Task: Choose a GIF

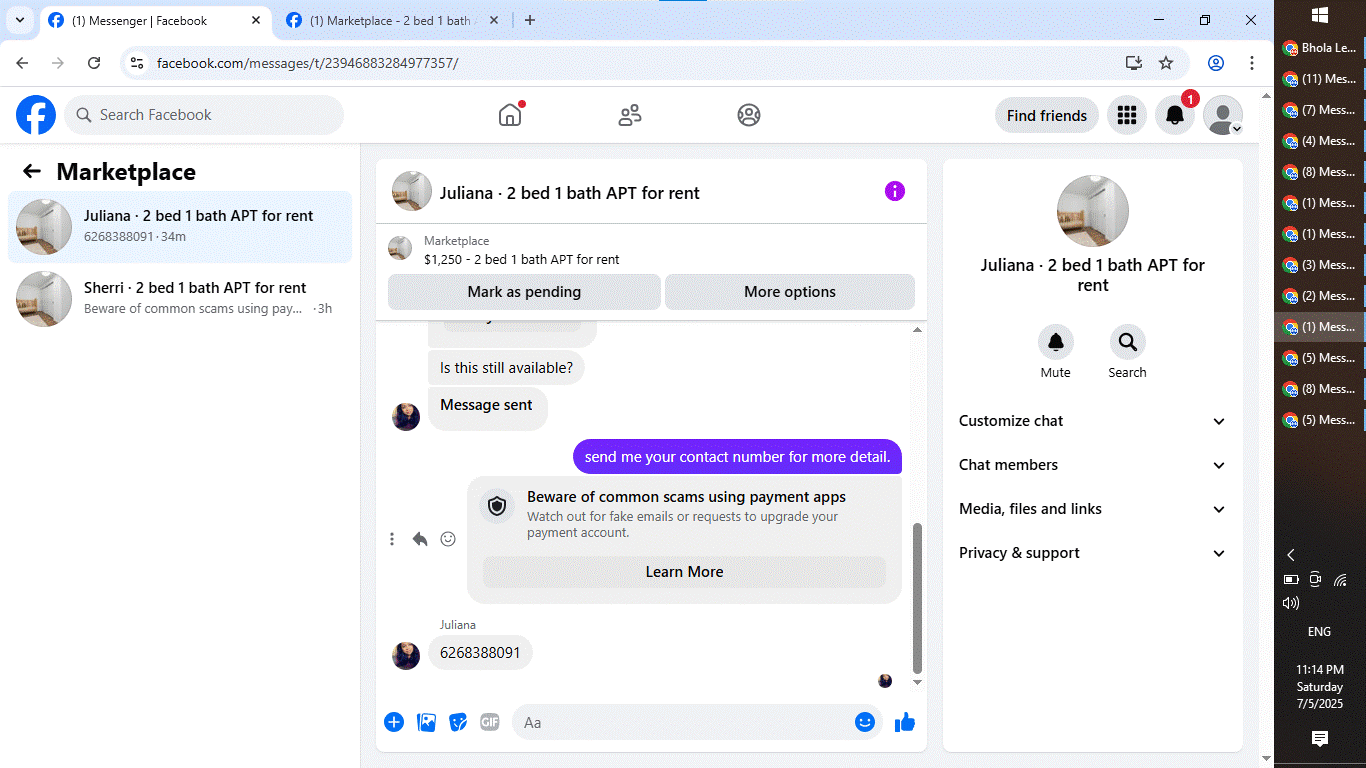Action: pos(489,722)
